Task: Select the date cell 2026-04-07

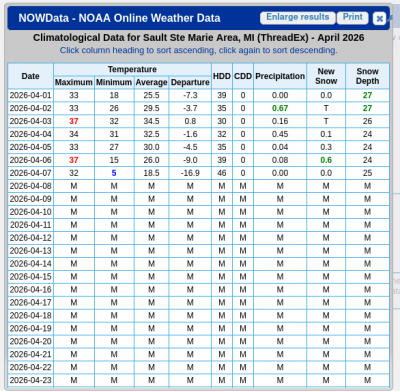Action: [30, 173]
